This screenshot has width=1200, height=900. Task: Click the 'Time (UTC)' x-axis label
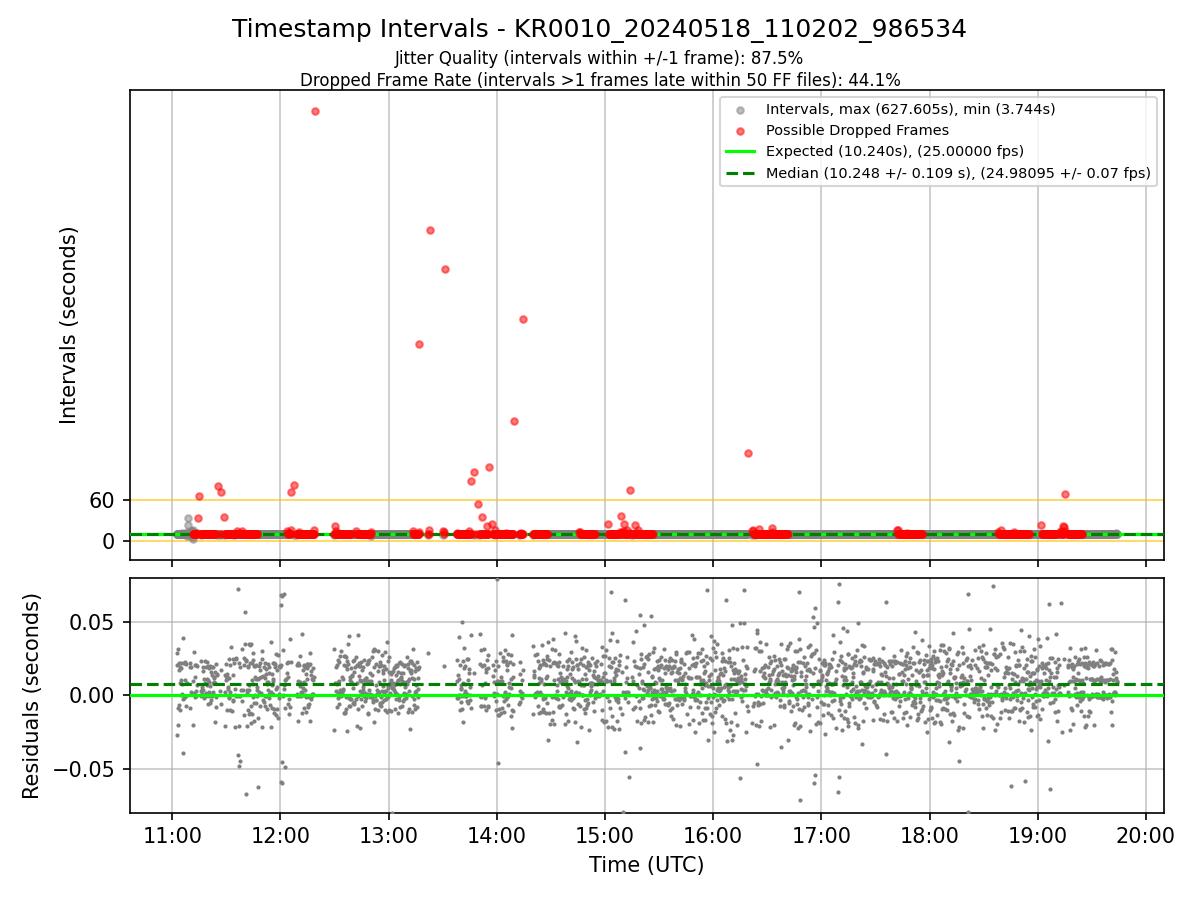646,864
